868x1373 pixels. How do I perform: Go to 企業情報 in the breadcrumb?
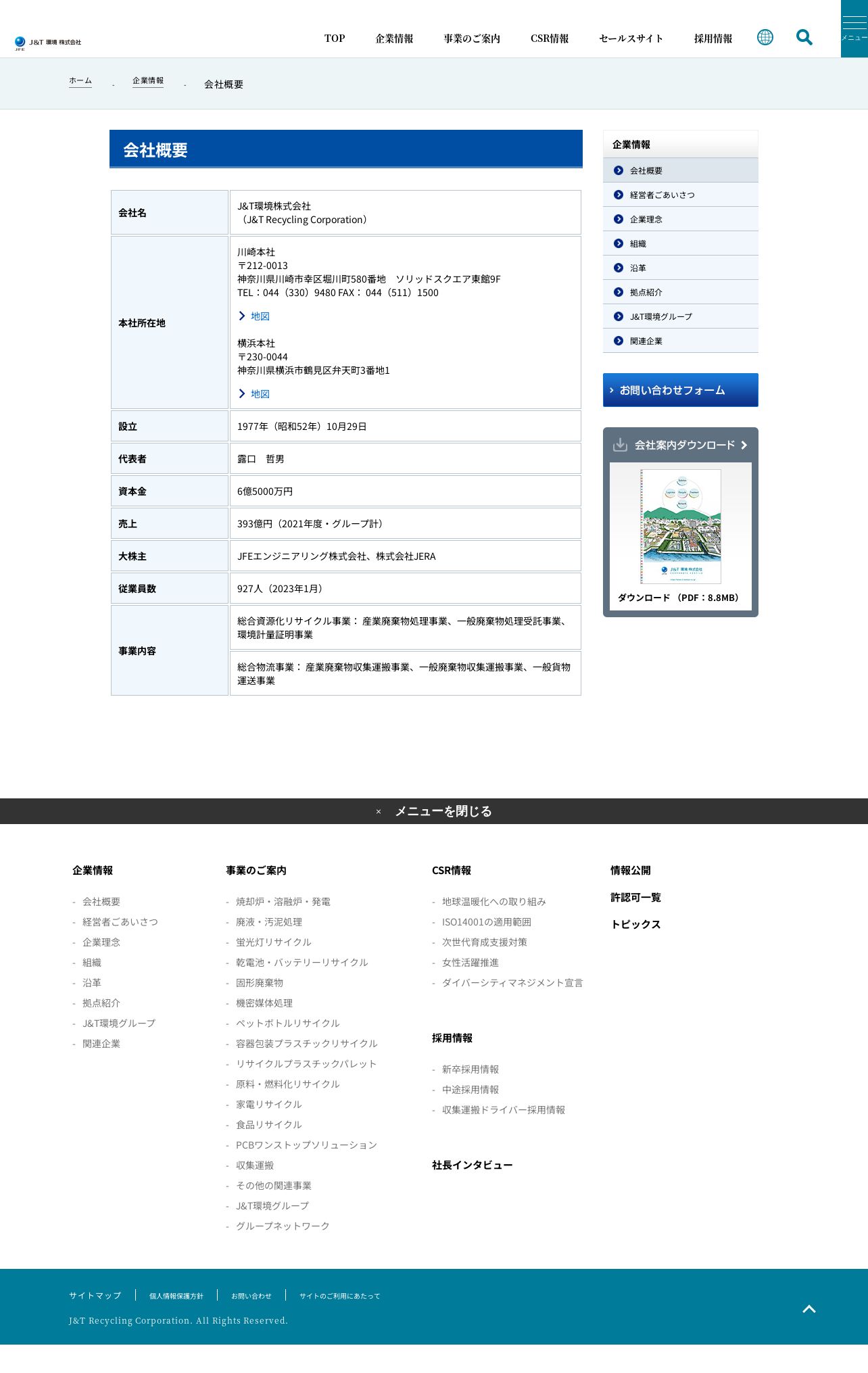(148, 81)
